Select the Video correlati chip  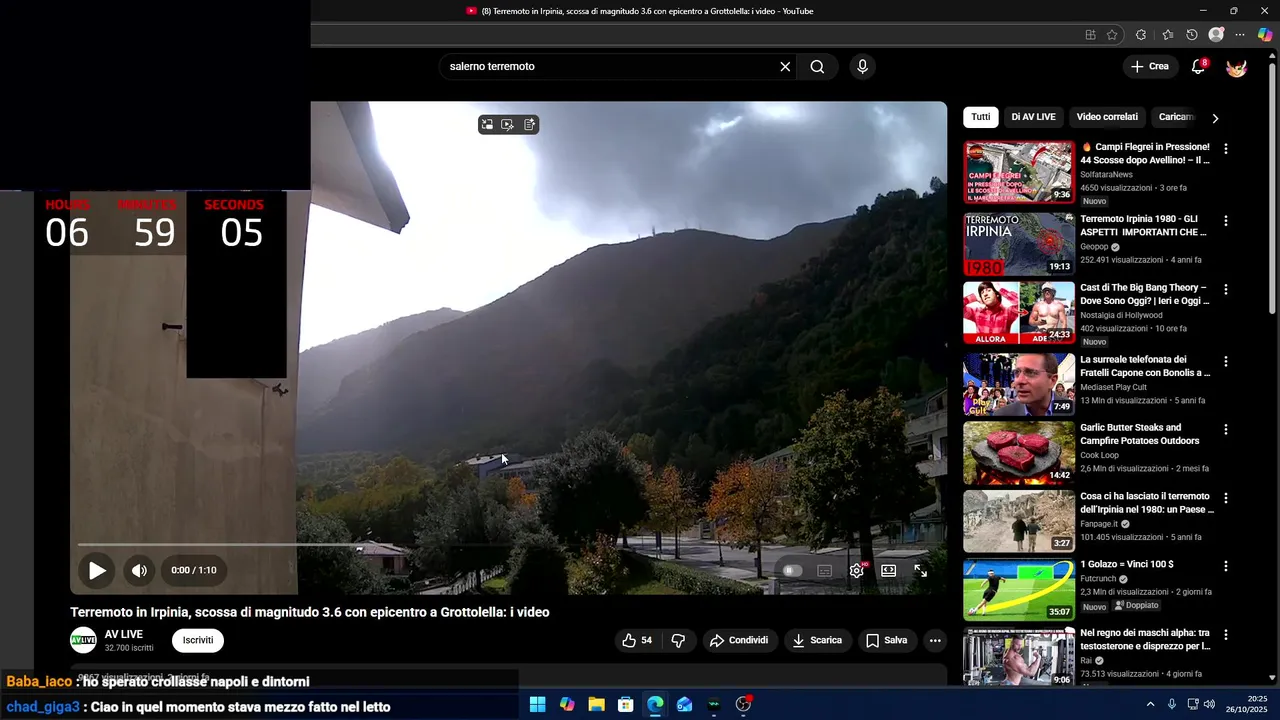tap(1107, 117)
